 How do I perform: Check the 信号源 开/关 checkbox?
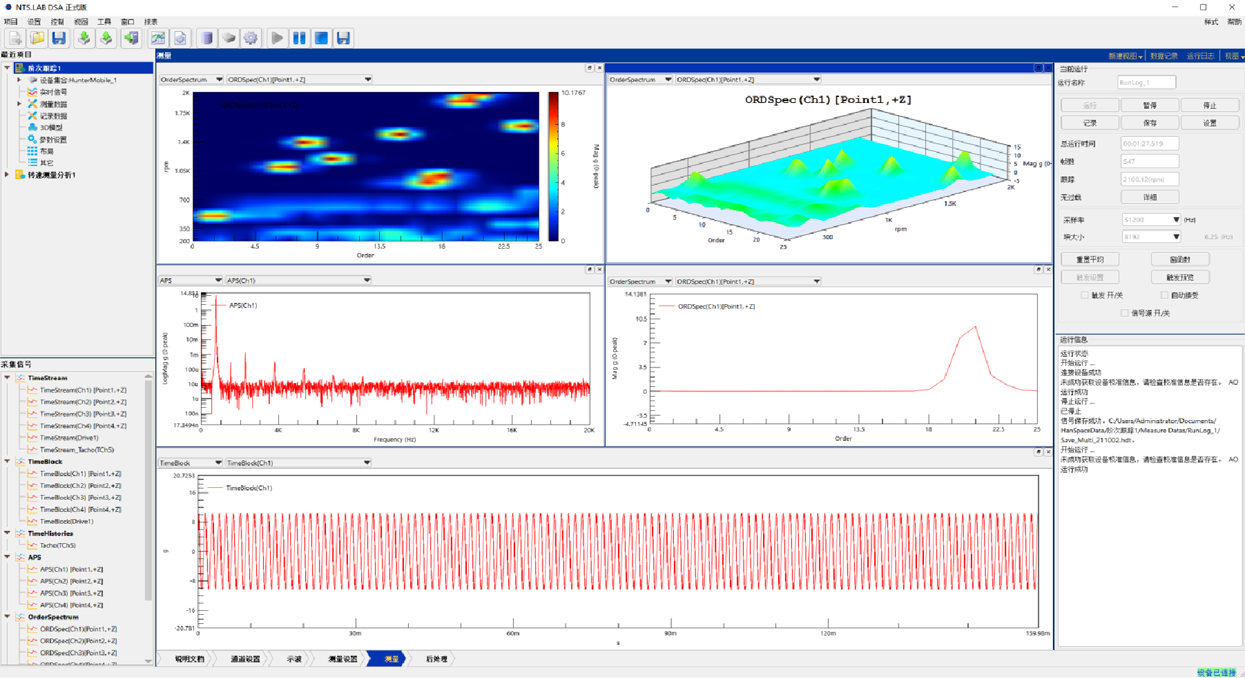pos(1124,314)
